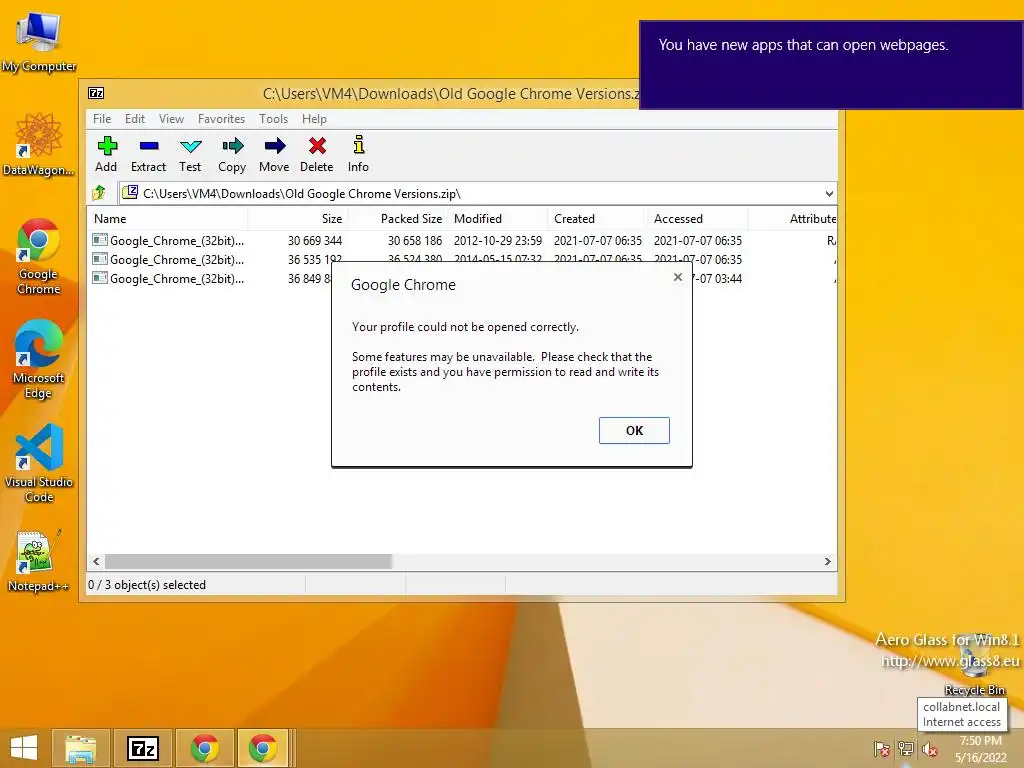This screenshot has height=768, width=1024.
Task: Open DataWagon desktop shortcut
Action: click(39, 144)
